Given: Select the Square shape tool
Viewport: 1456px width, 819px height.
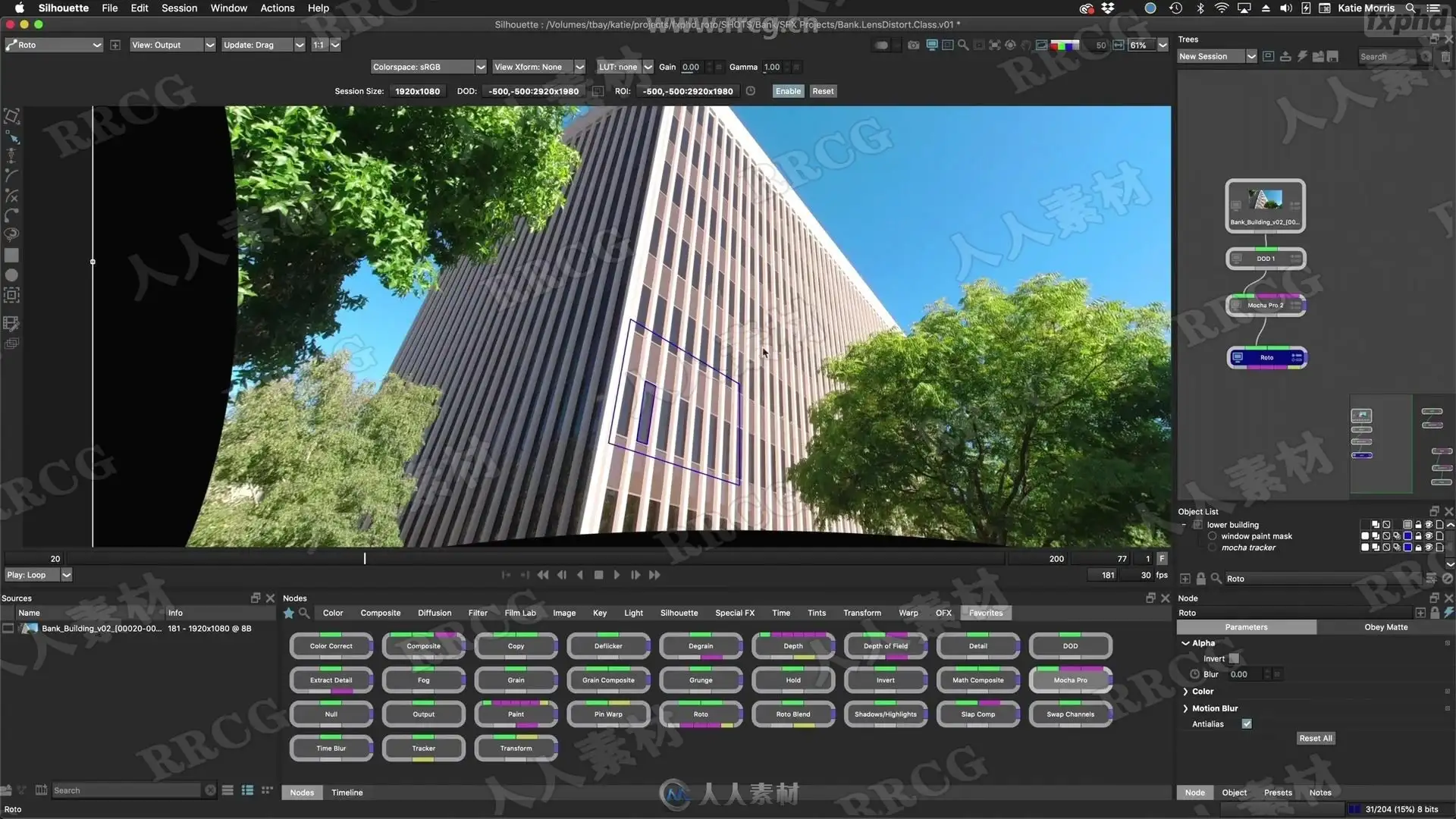Looking at the screenshot, I should click(11, 256).
